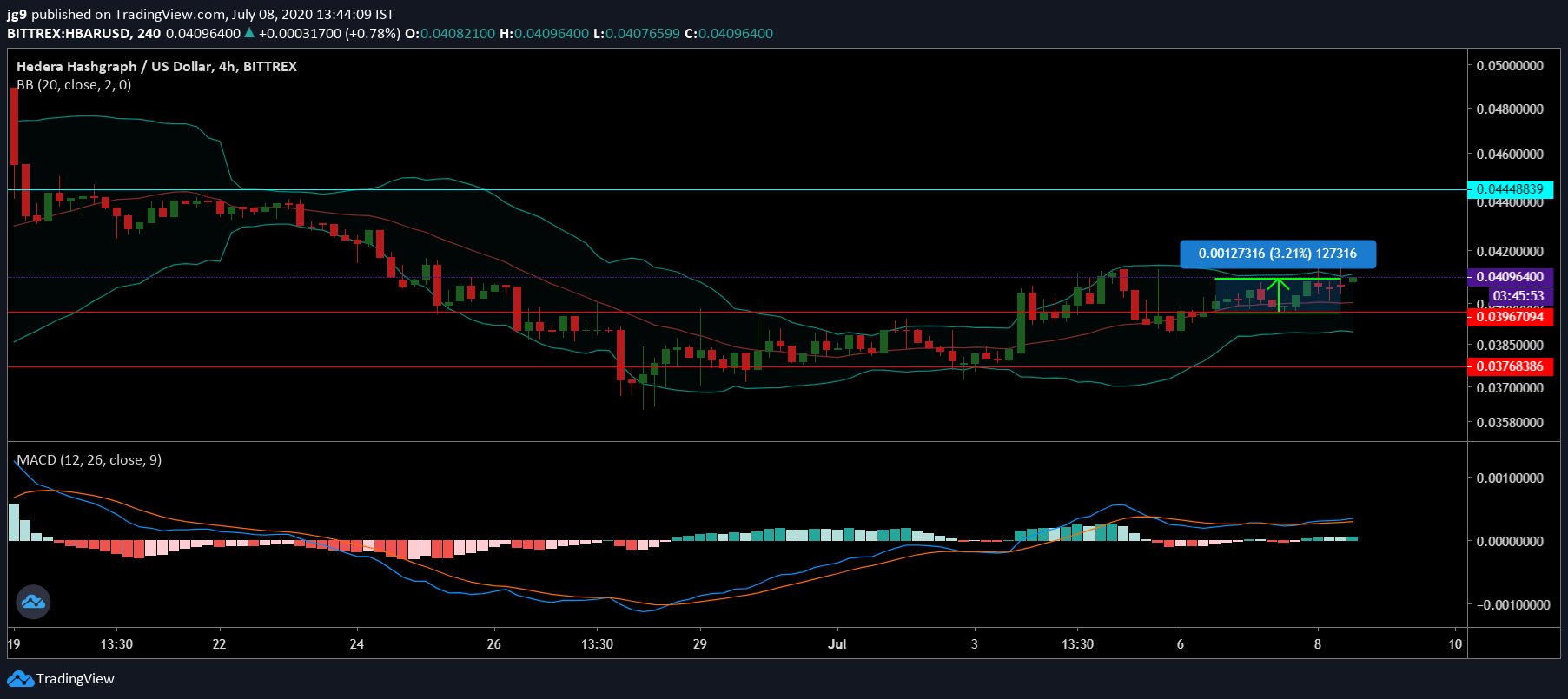Open the TradingView text link in footer
Image resolution: width=1568 pixels, height=699 pixels.
tap(76, 678)
